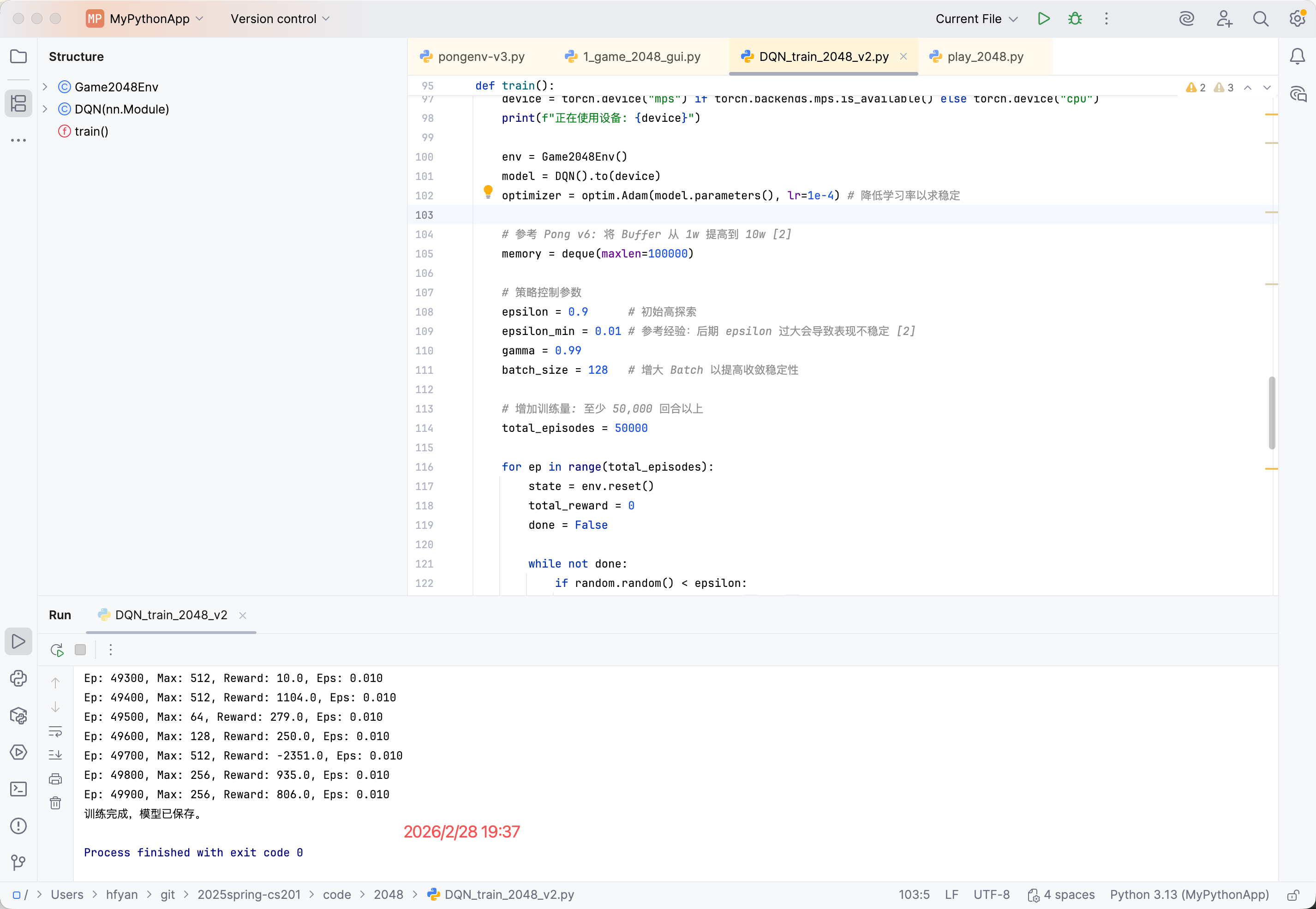Image resolution: width=1316 pixels, height=909 pixels.
Task: Go to next highlighted problem arrow
Action: tap(1267, 87)
